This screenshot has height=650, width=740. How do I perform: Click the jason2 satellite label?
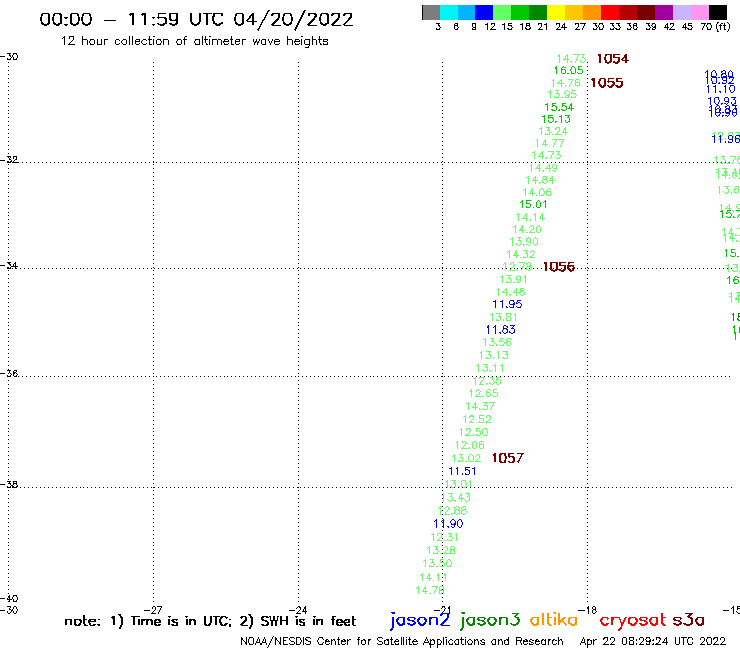[420, 620]
